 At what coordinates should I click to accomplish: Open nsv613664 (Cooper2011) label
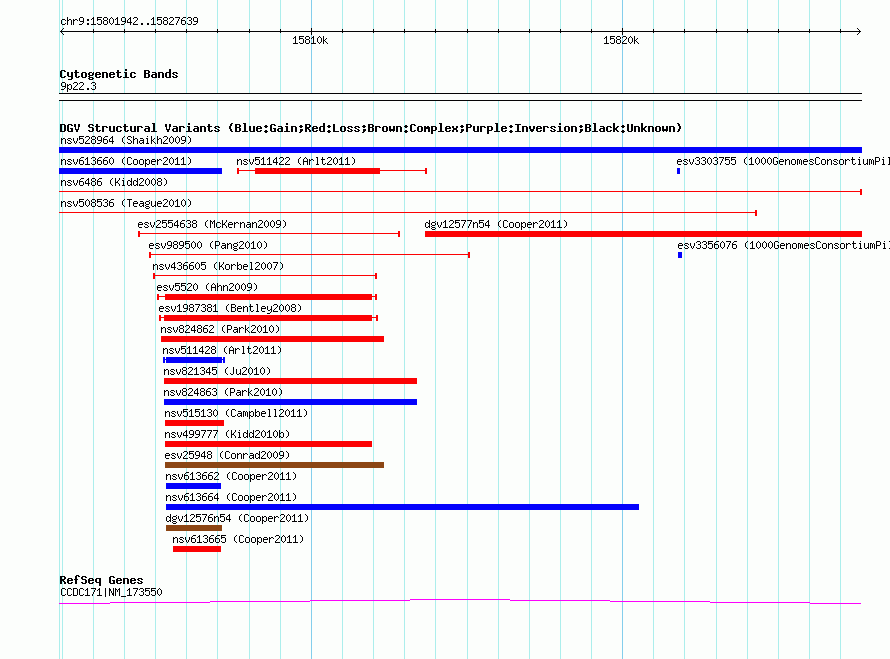pyautogui.click(x=231, y=497)
